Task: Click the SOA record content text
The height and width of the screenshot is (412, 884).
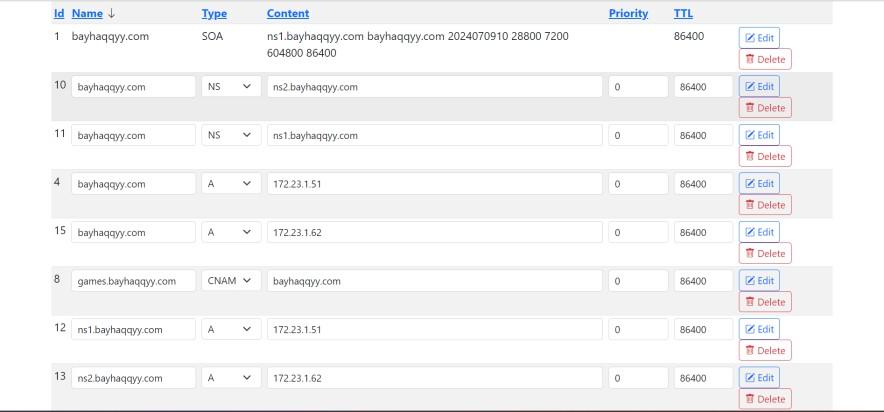Action: 418,45
